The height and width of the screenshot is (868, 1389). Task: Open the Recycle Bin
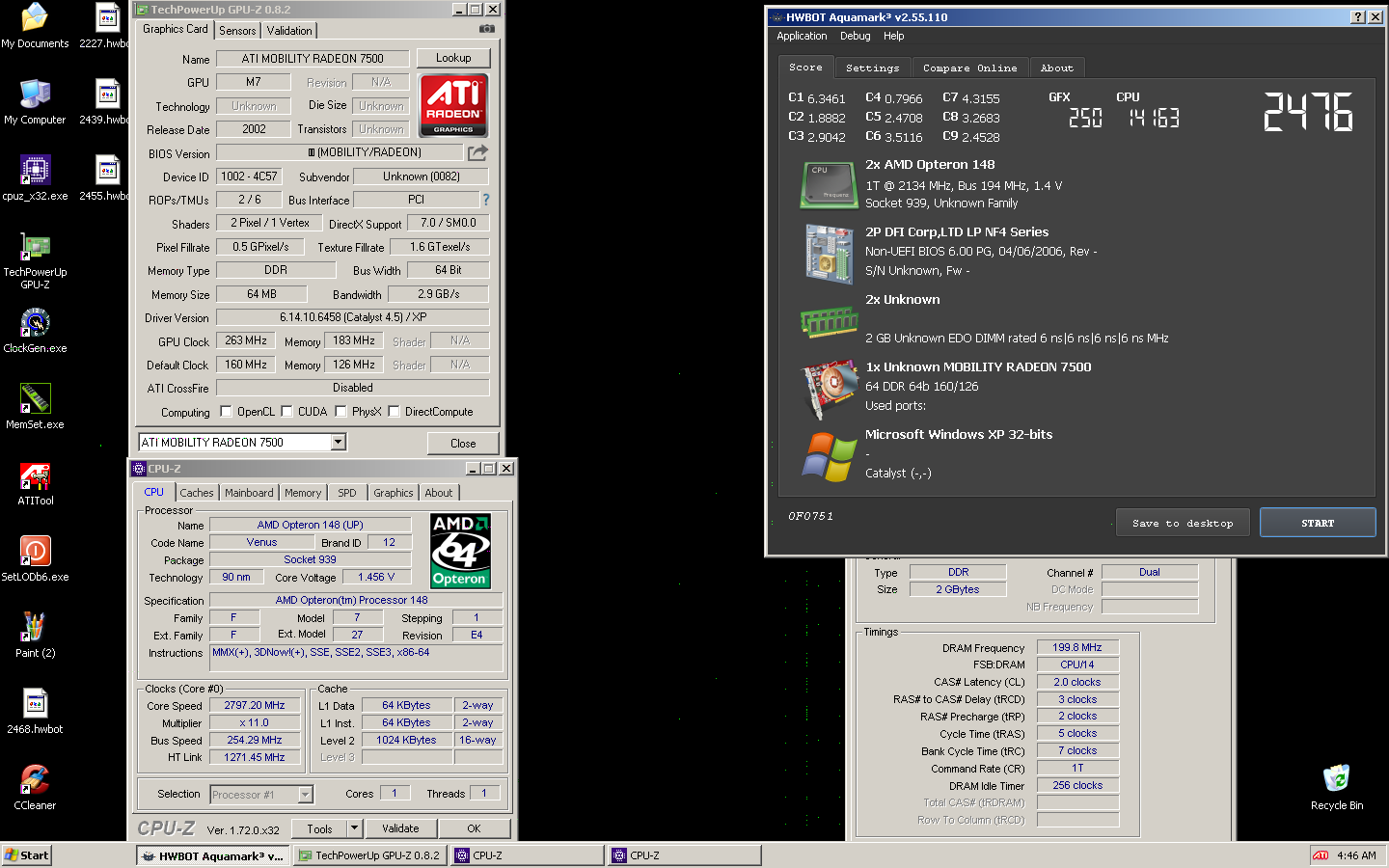tap(1336, 788)
